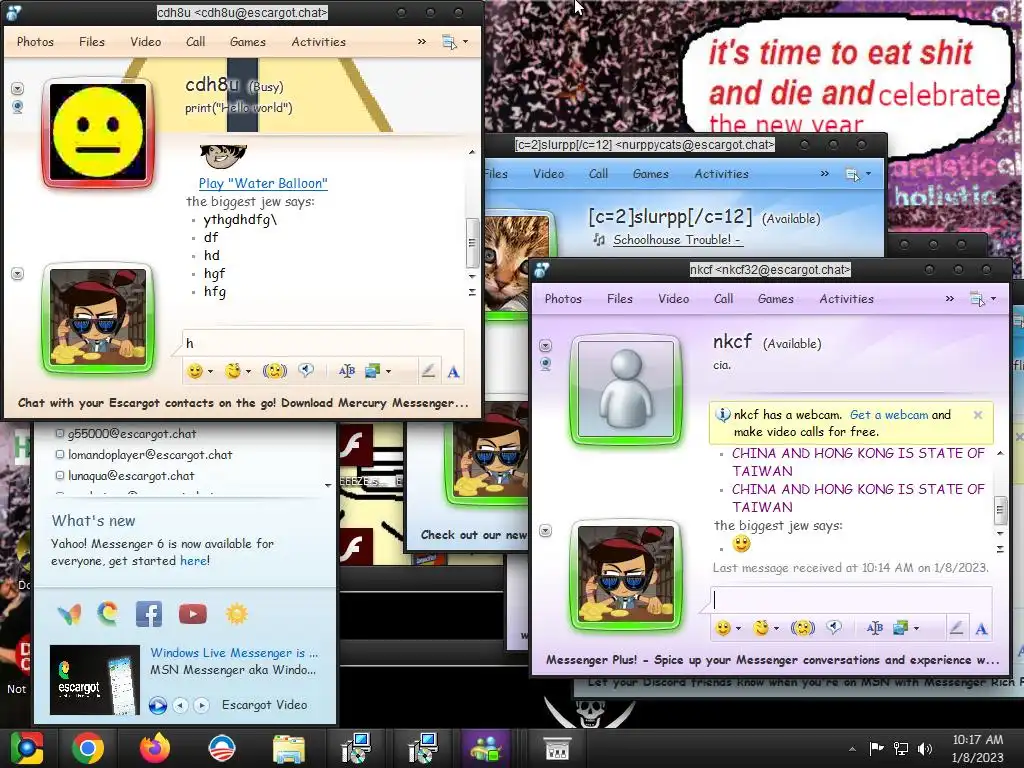Open font settings in nkcf chat

(874, 628)
